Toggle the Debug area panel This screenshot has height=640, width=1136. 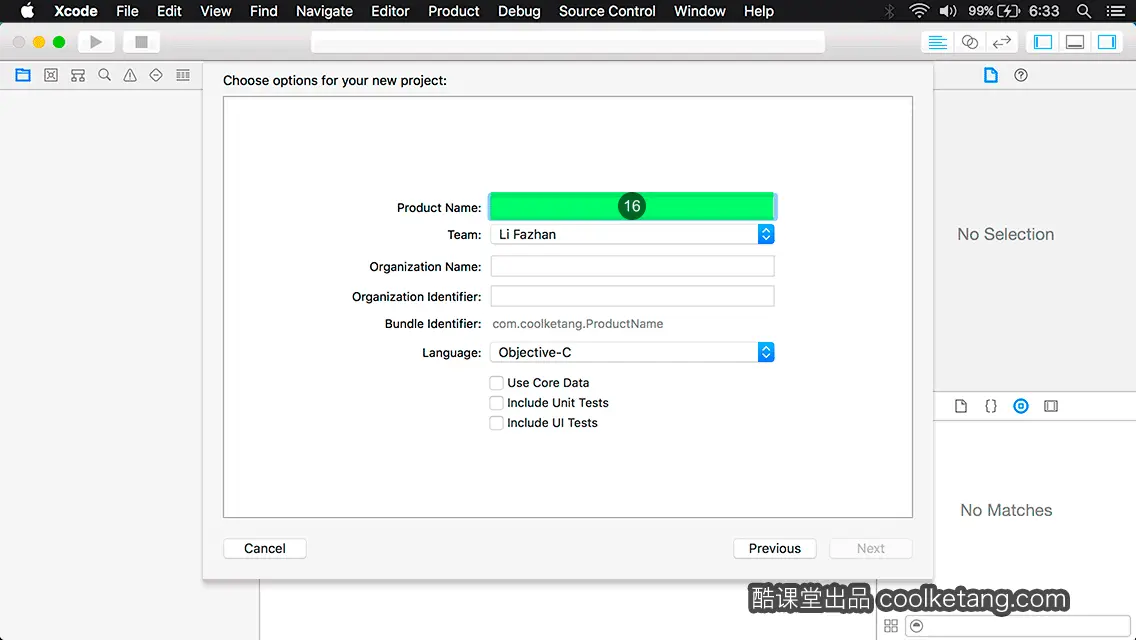click(1075, 42)
